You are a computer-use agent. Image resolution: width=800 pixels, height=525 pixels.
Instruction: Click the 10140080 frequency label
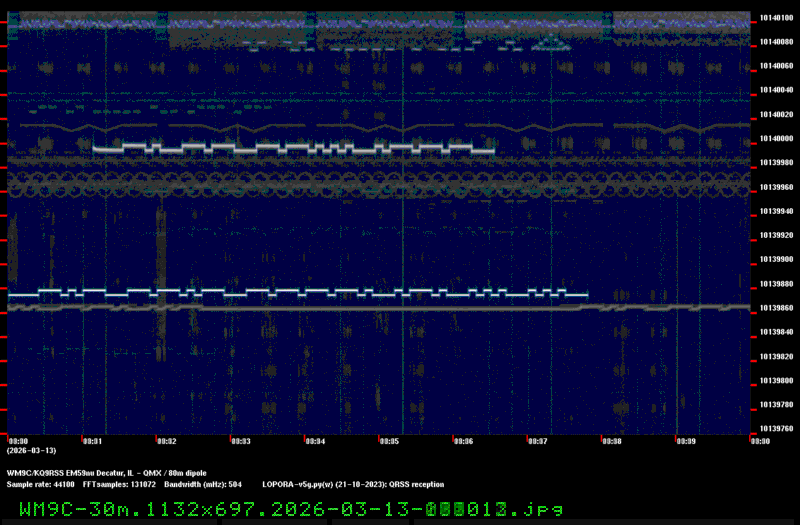click(776, 42)
